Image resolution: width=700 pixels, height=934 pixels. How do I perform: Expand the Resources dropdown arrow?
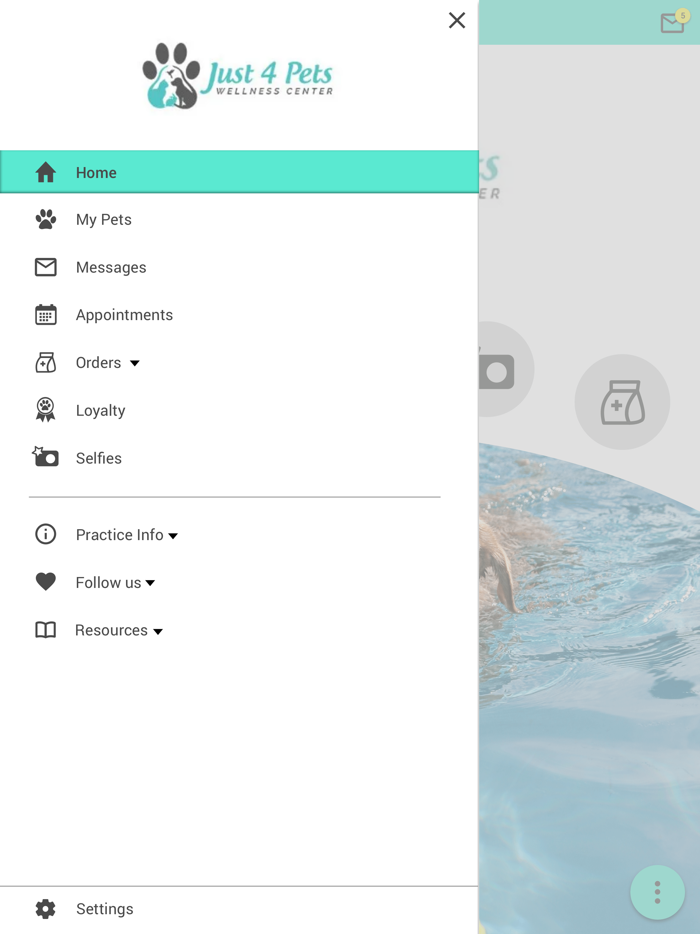click(x=158, y=631)
